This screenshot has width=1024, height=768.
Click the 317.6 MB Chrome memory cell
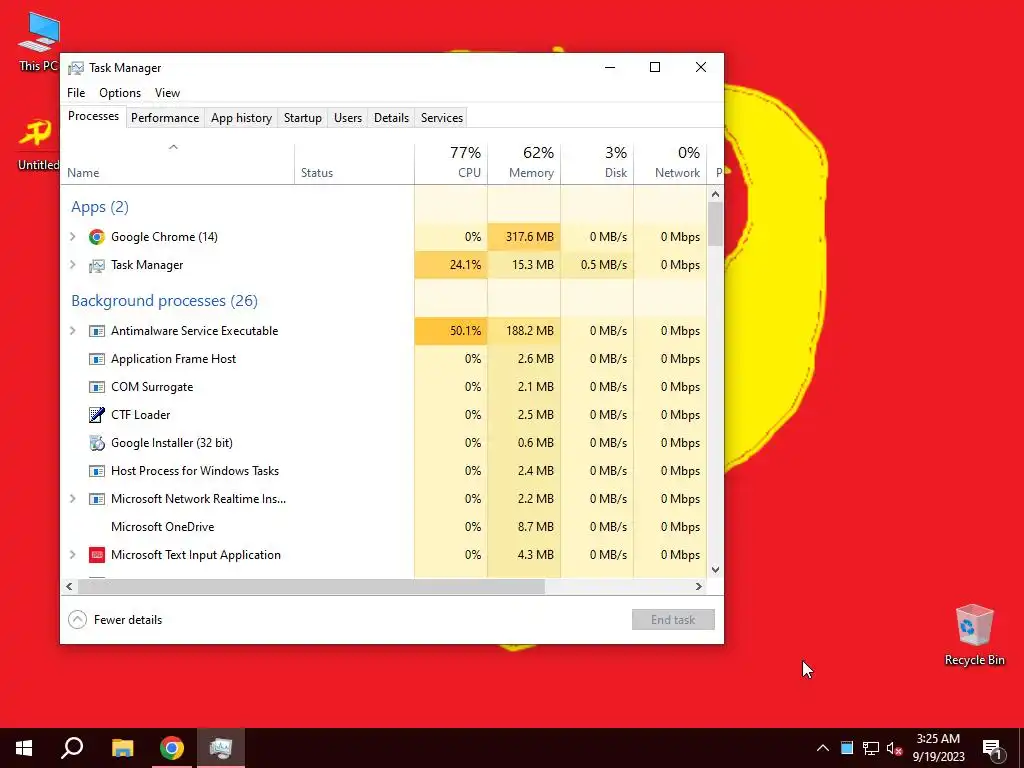524,237
